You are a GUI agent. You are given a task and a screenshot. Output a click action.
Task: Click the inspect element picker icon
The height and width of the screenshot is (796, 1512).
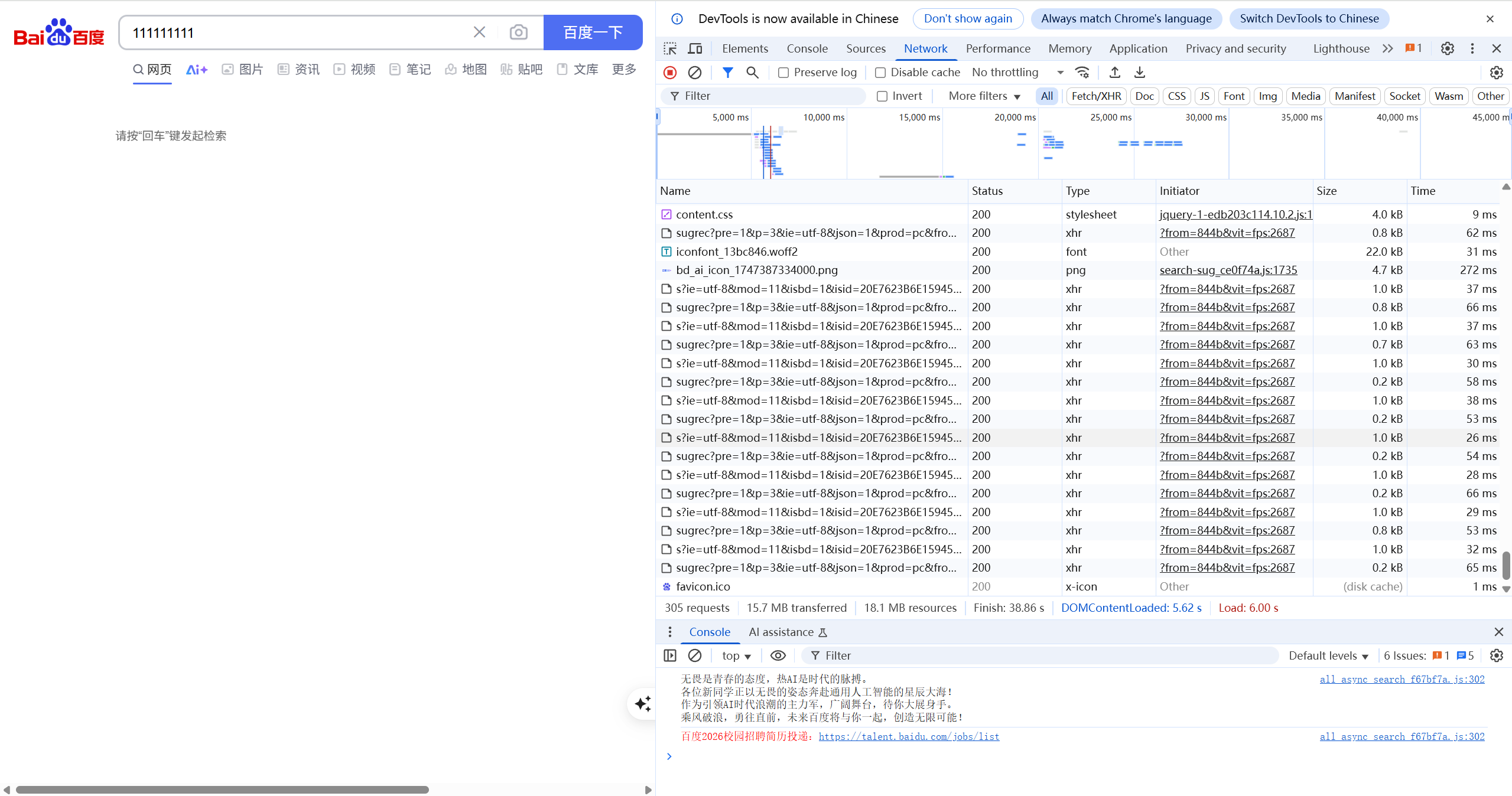(670, 48)
